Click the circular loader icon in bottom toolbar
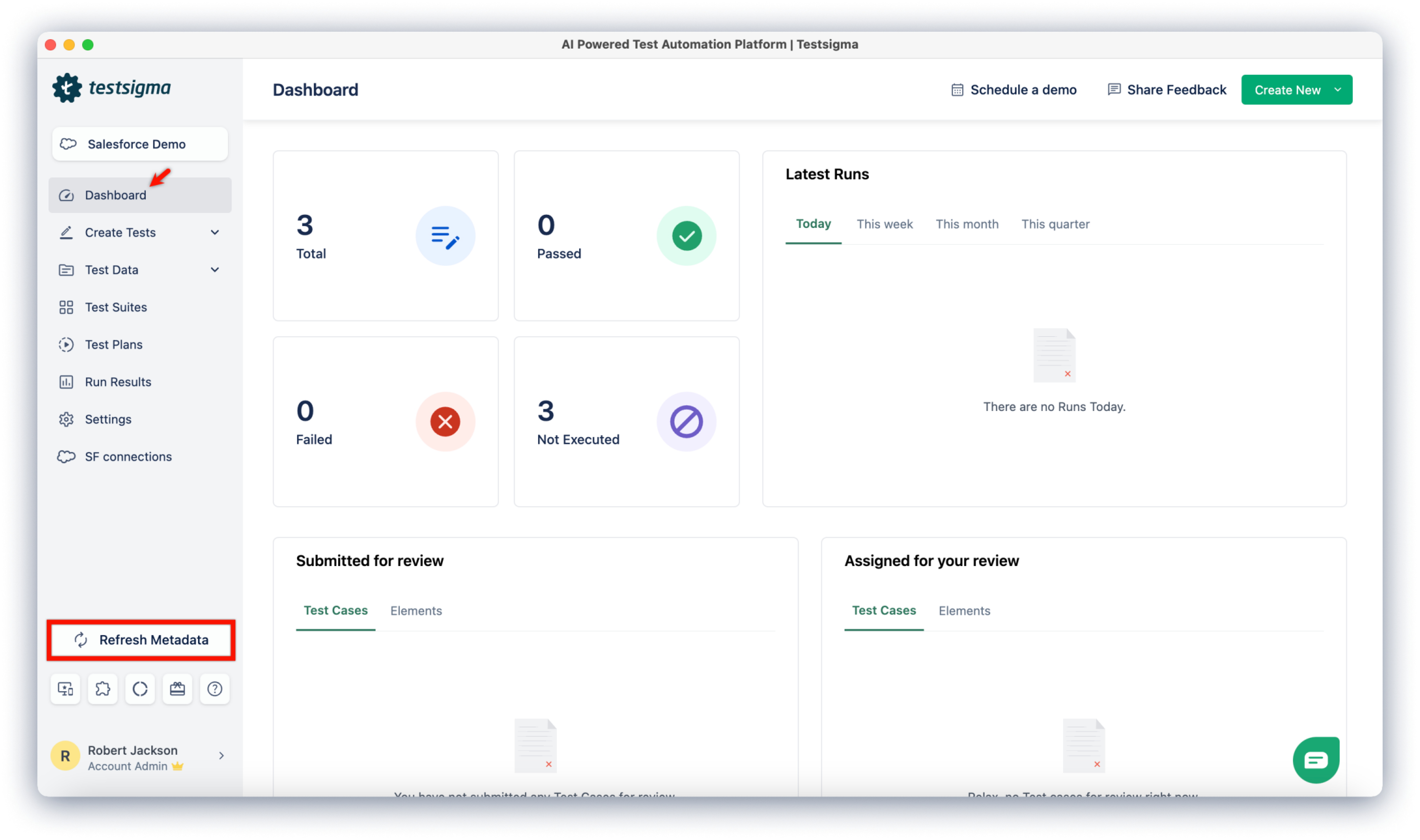The height and width of the screenshot is (840, 1420). click(x=140, y=689)
